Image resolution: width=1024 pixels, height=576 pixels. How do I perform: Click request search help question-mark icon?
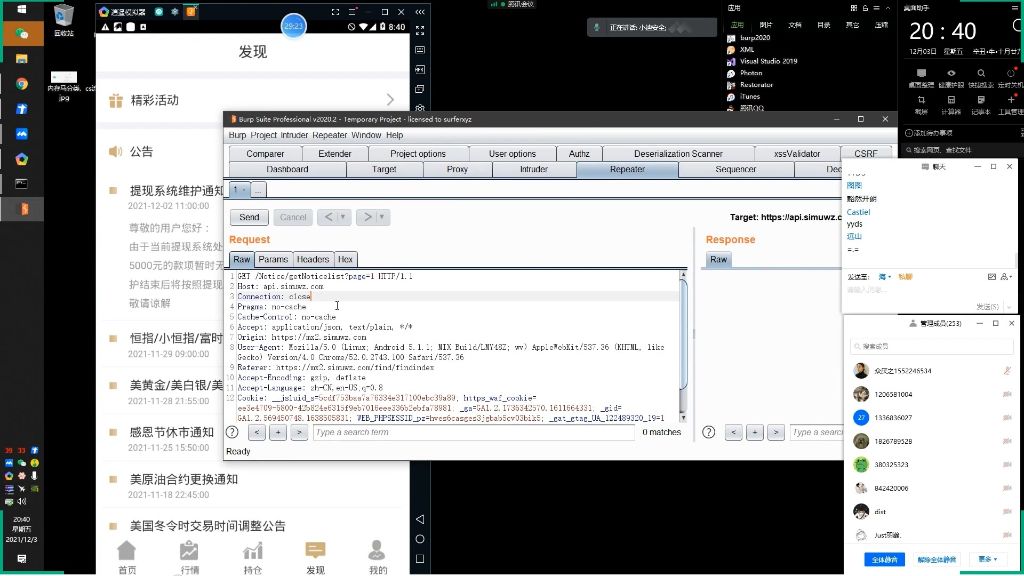pos(232,432)
